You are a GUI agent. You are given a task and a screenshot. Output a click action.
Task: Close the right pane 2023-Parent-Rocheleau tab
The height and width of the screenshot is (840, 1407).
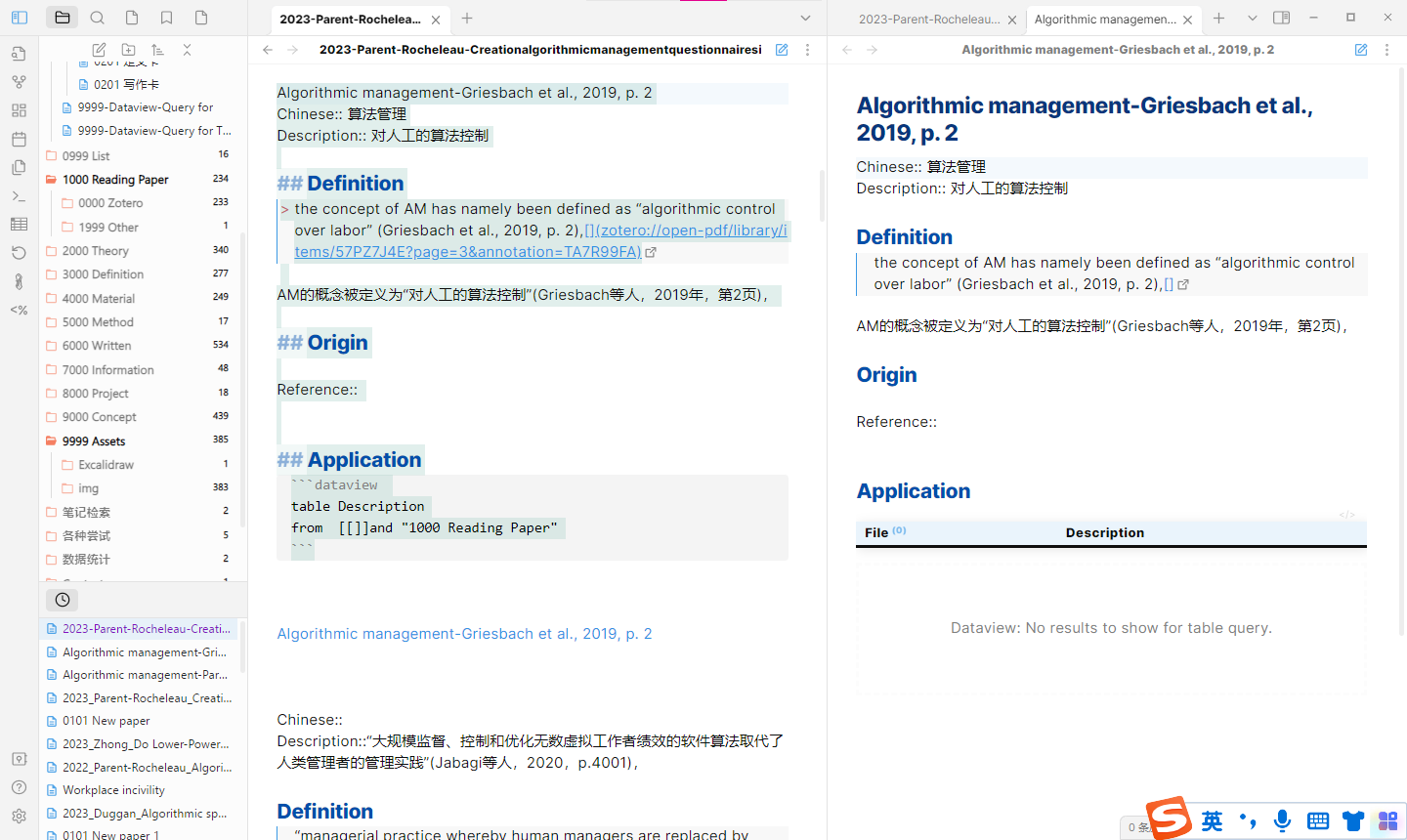click(1012, 20)
